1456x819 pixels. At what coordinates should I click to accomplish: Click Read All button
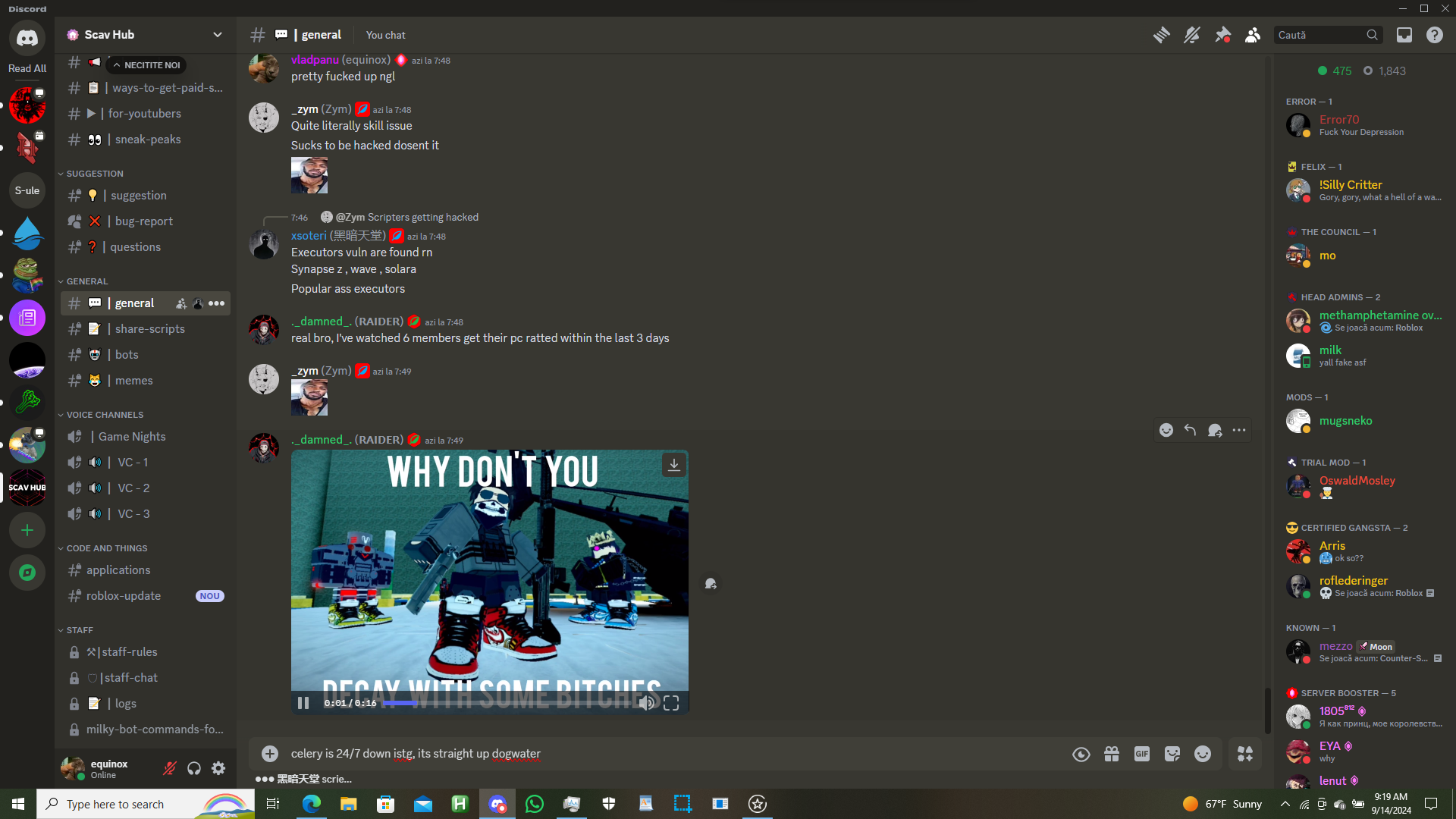point(27,68)
